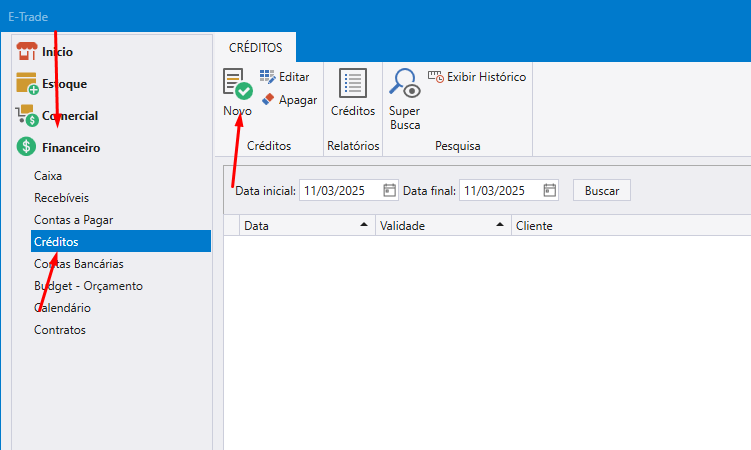Screen dimensions: 751x450
Task: Open Contratos in the Financeiro menu
Action: (60, 330)
